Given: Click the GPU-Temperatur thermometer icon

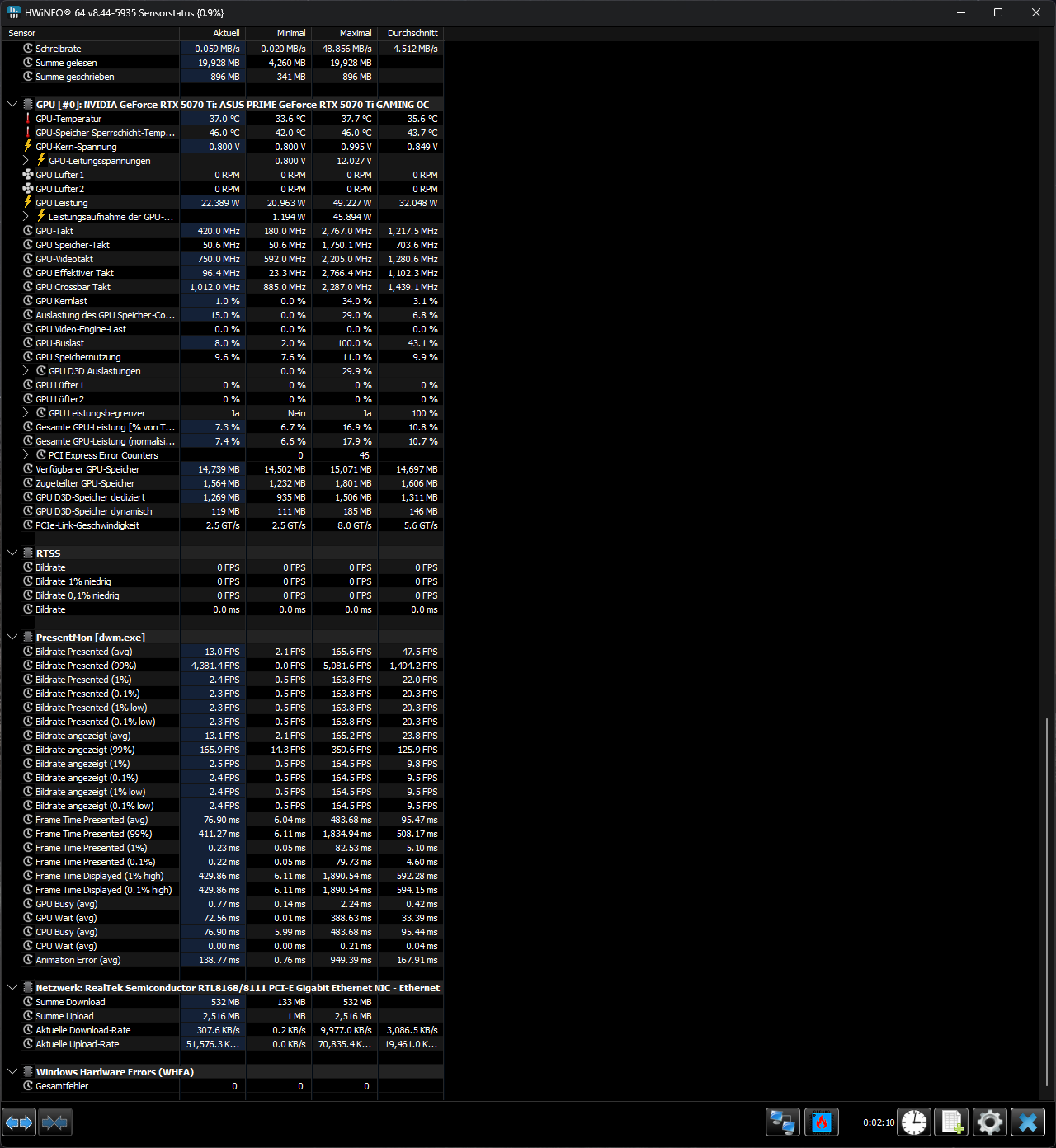Looking at the screenshot, I should coord(28,119).
